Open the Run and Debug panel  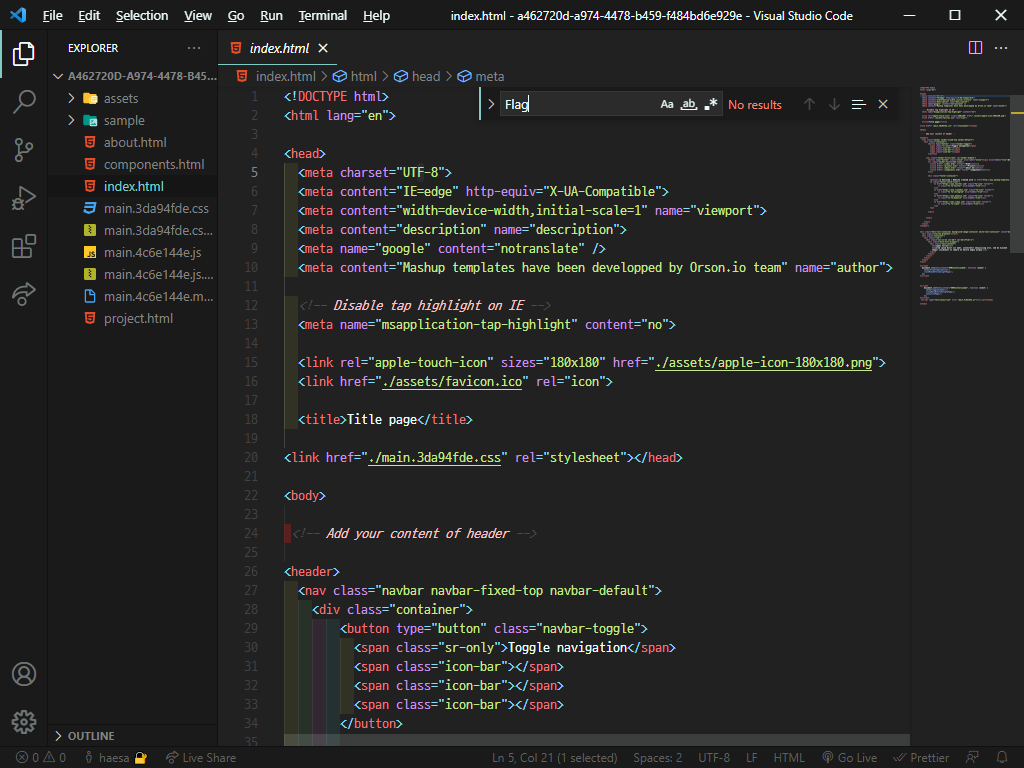pos(24,197)
